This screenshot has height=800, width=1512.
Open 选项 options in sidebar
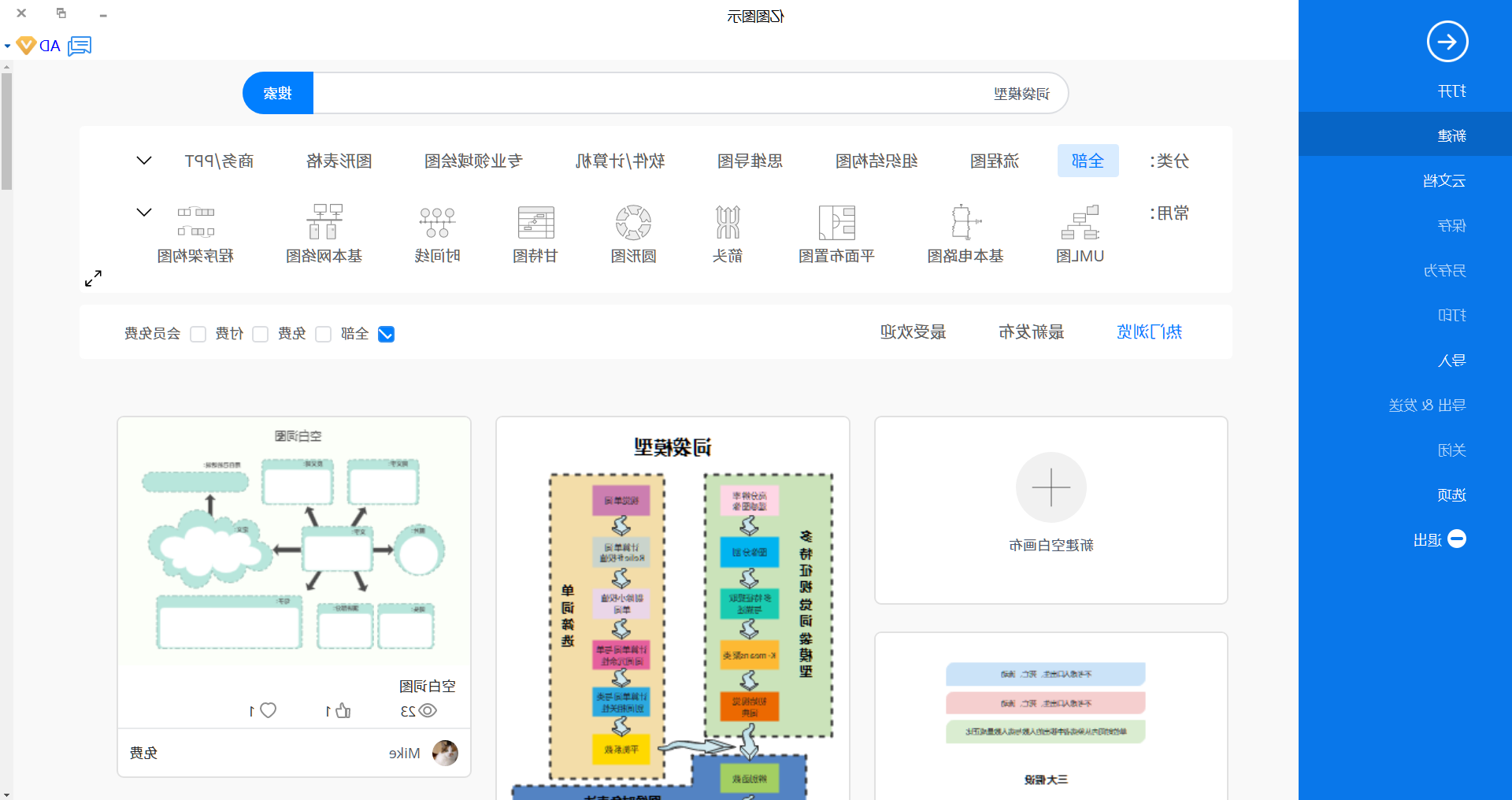(x=1451, y=494)
